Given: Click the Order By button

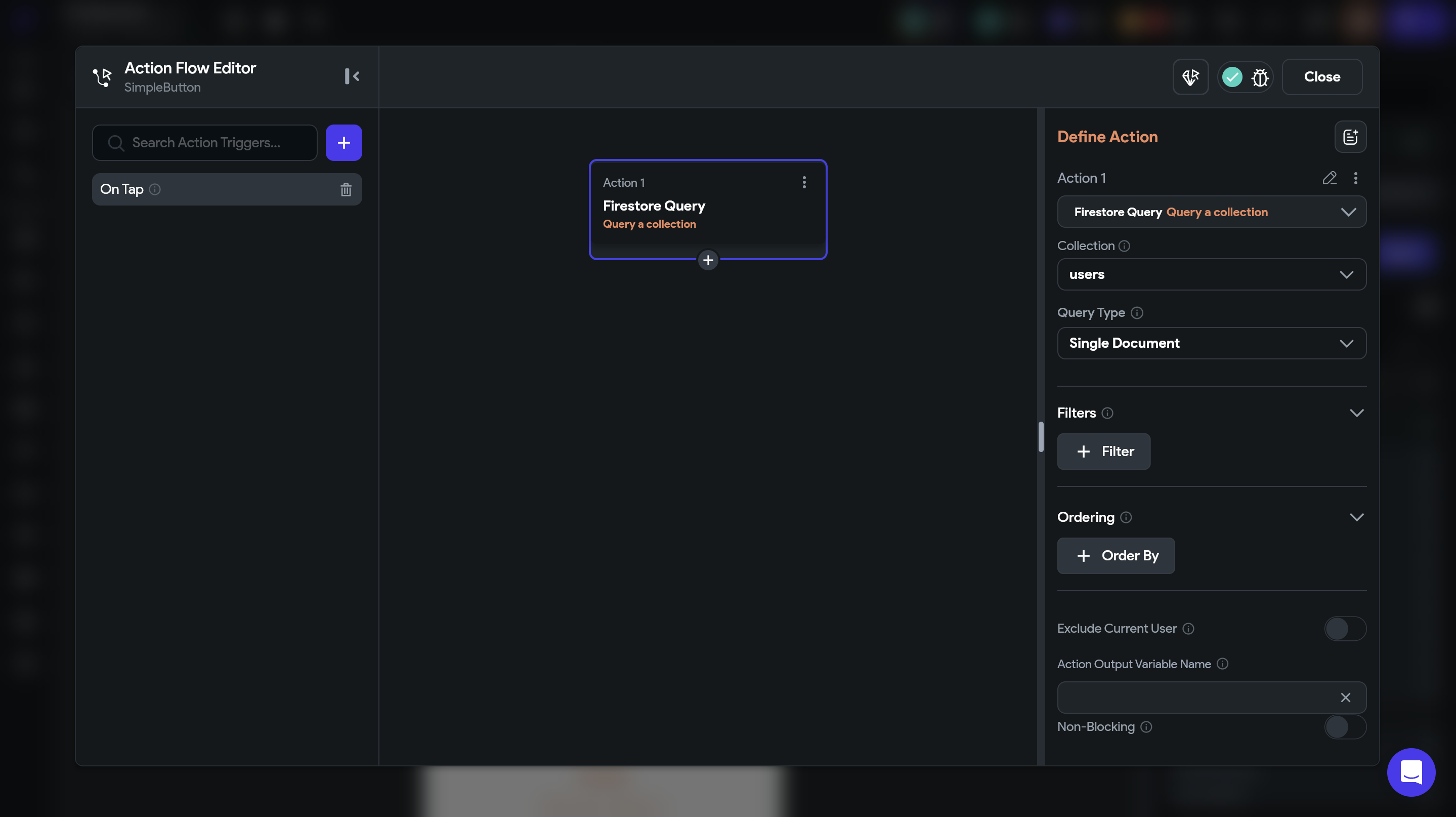Looking at the screenshot, I should pyautogui.click(x=1116, y=555).
